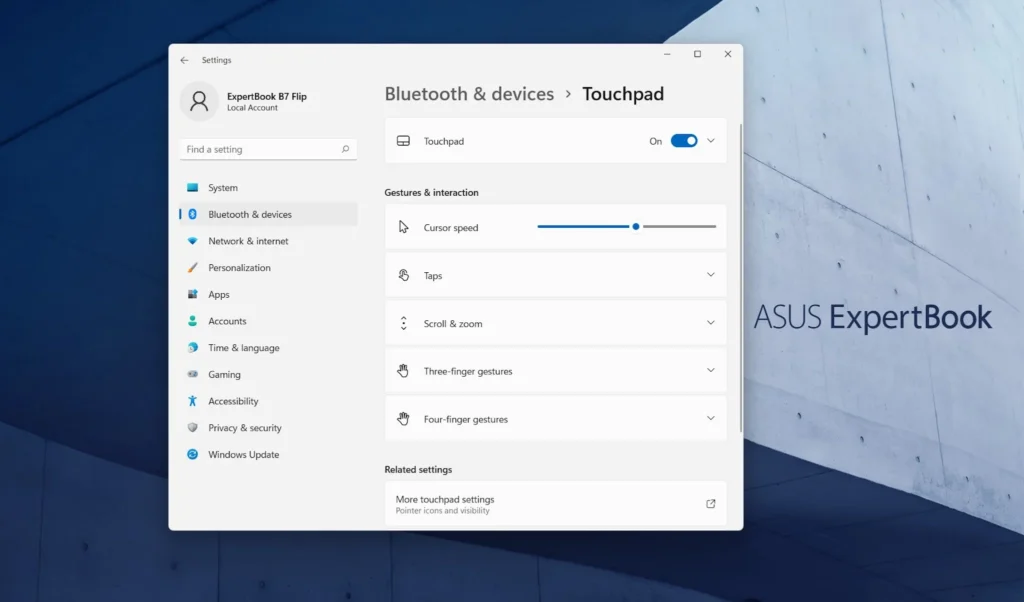Go to Bluetooth & devices breadcrumb
1024x602 pixels.
469,94
